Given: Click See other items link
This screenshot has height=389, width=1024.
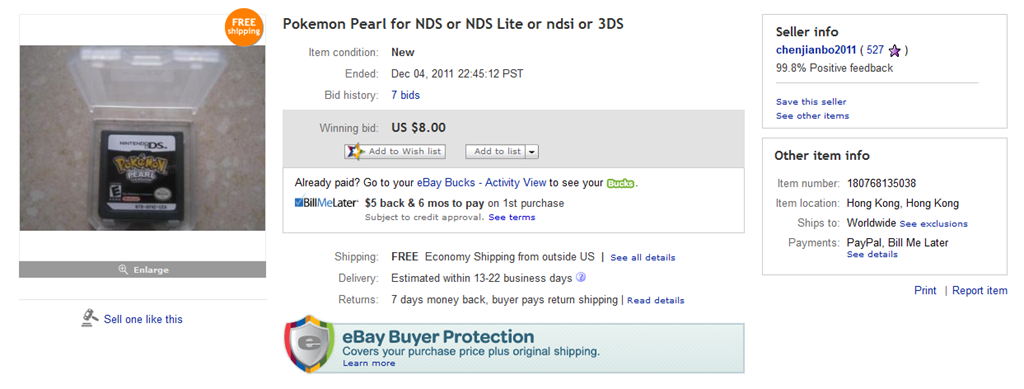Looking at the screenshot, I should tap(812, 116).
